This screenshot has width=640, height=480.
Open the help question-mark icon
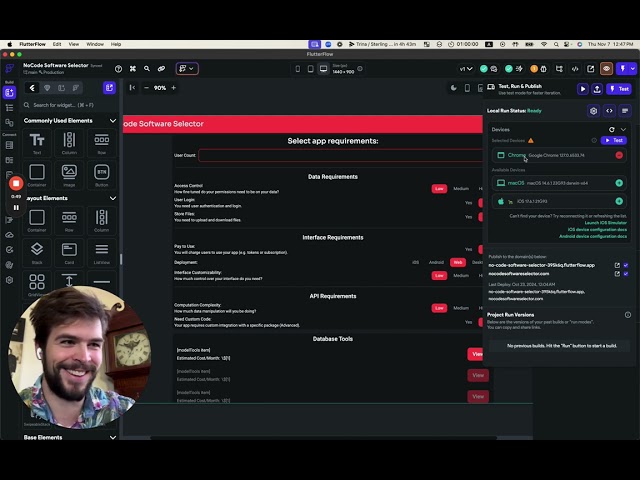click(x=118, y=69)
